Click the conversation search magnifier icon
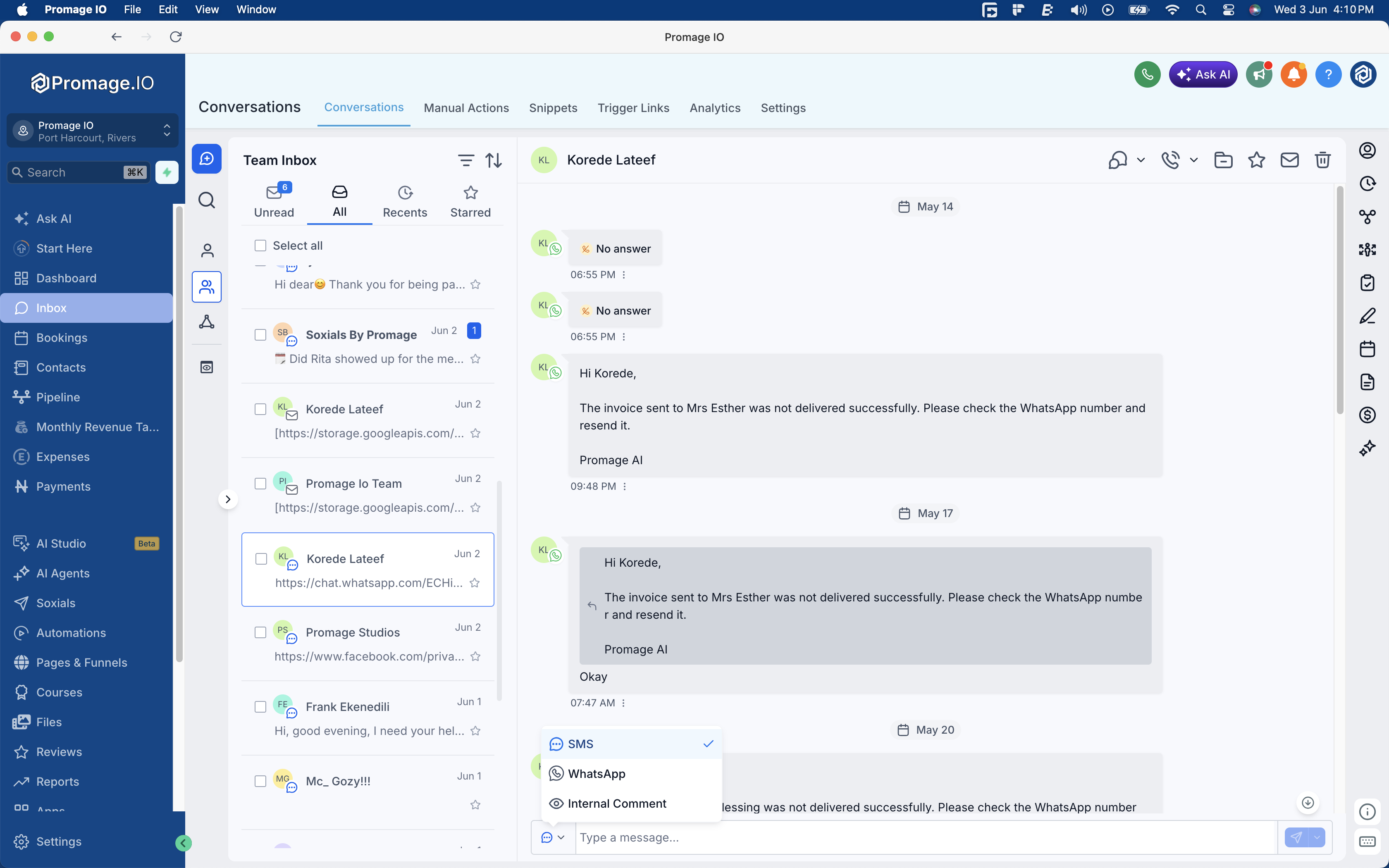This screenshot has height=868, width=1389. pos(207,200)
